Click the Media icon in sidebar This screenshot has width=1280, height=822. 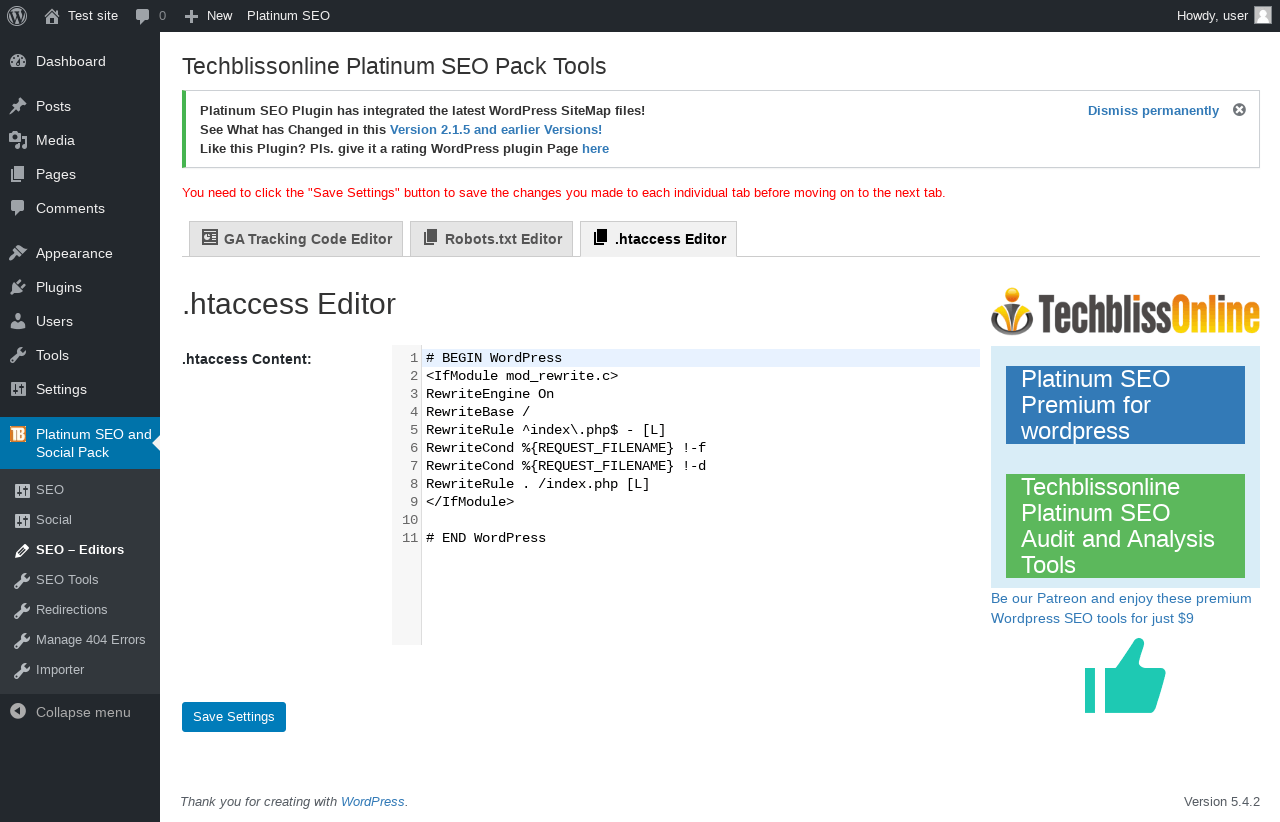18,140
